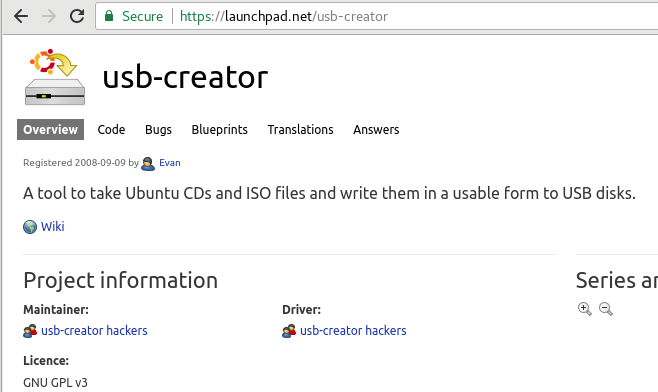This screenshot has width=658, height=392.
Task: Click the GNU GPL v3 licence text
Action: point(55,383)
